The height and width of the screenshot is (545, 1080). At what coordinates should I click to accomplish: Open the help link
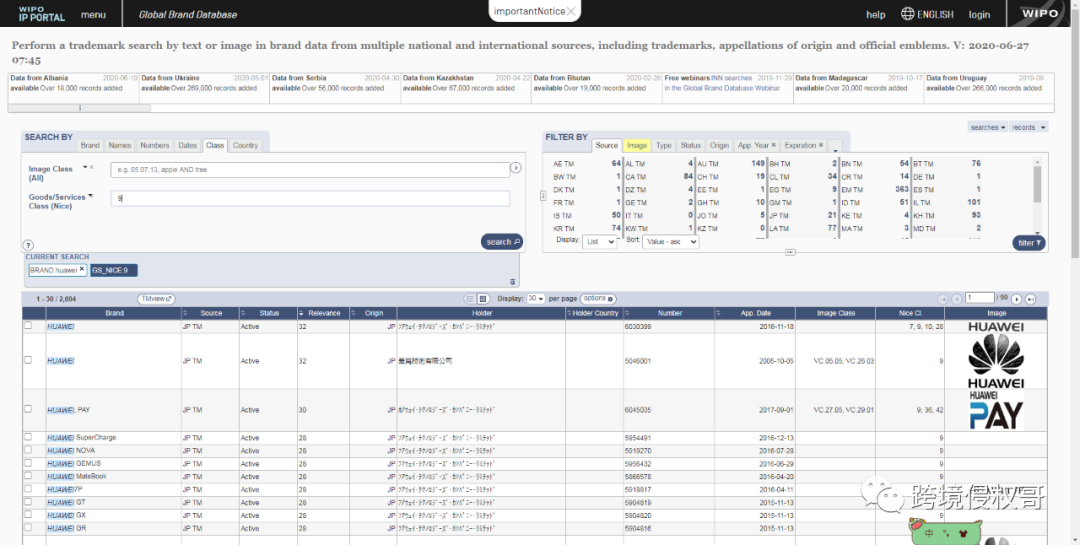coord(875,14)
